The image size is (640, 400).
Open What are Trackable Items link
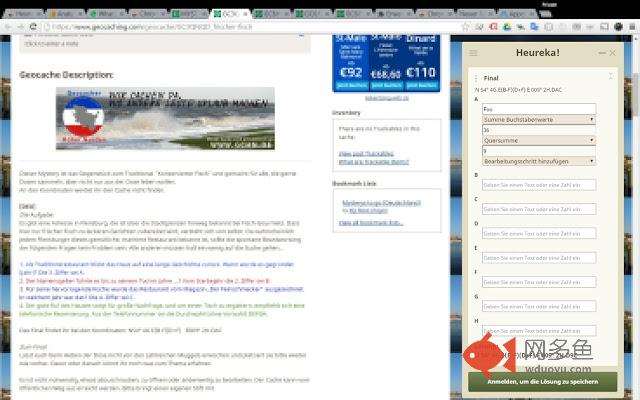pos(373,162)
